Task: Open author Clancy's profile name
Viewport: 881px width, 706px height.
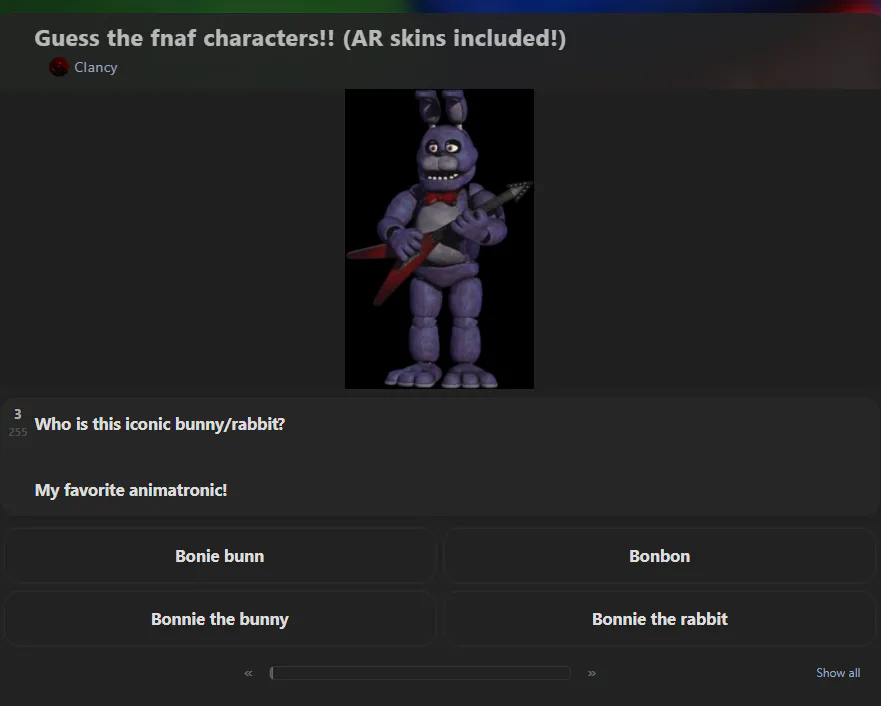Action: tap(96, 67)
